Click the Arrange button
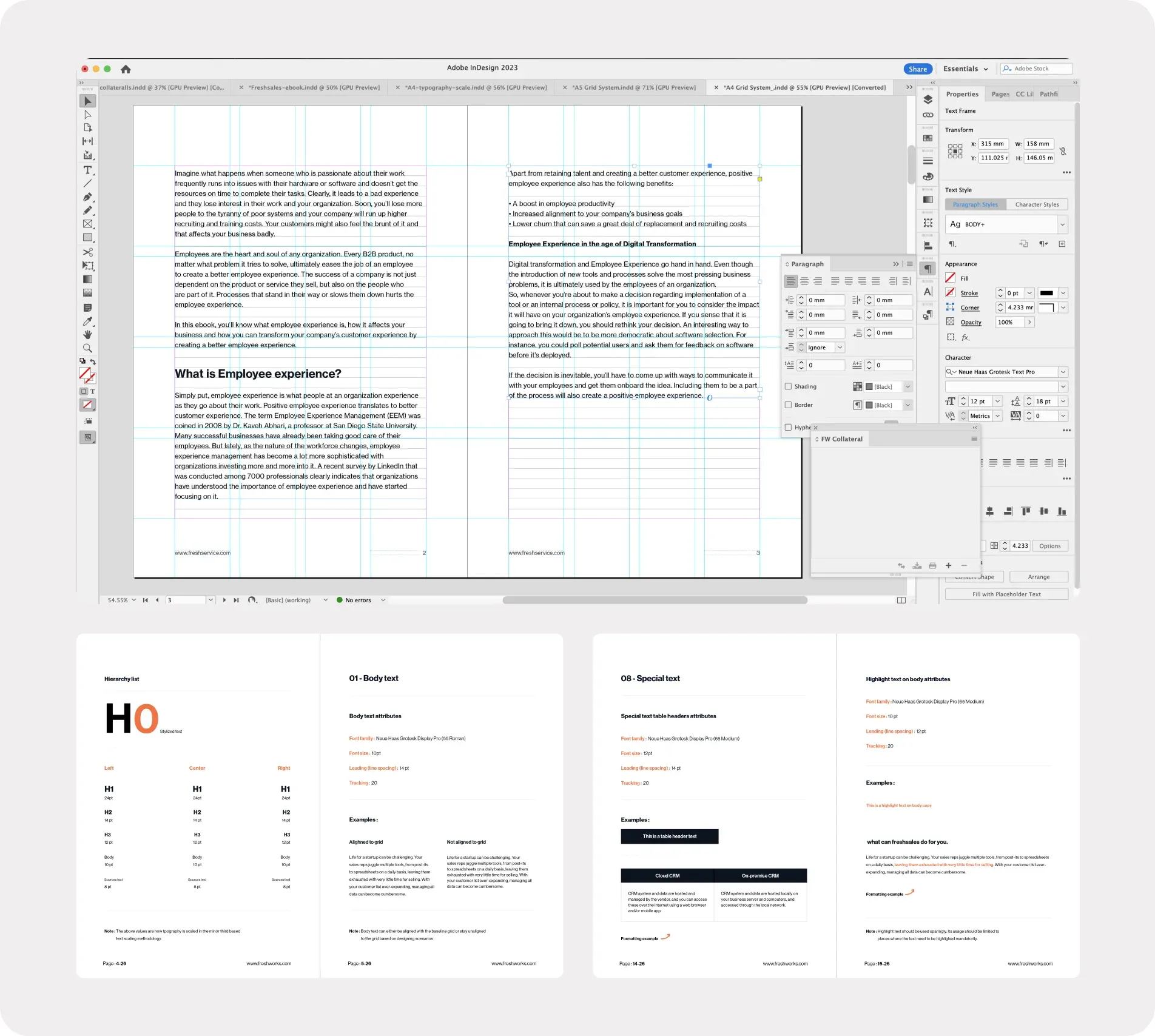1155x1036 pixels. point(1039,577)
